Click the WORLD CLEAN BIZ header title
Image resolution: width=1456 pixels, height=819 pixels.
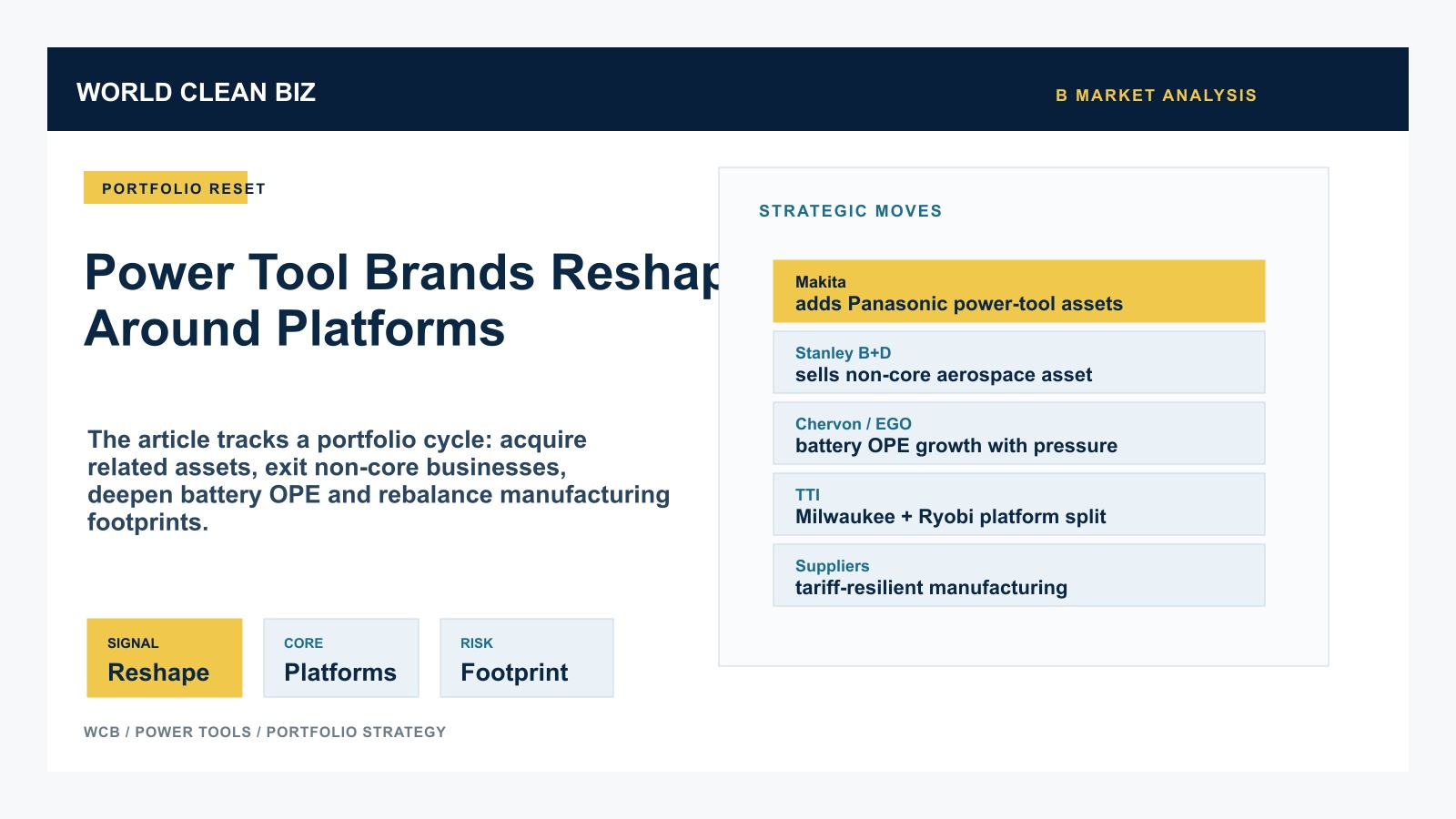196,93
